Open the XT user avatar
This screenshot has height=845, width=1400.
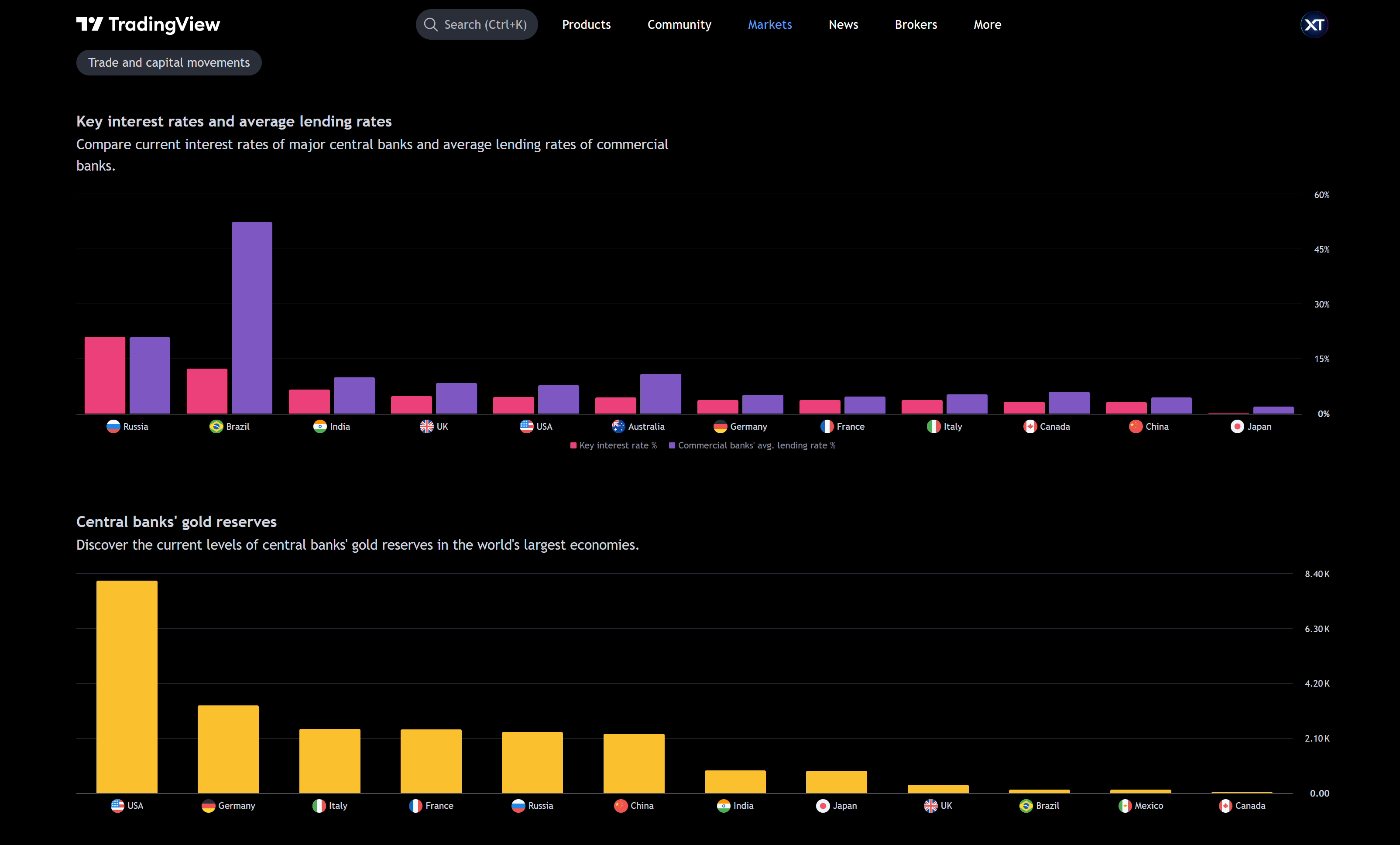[1314, 24]
